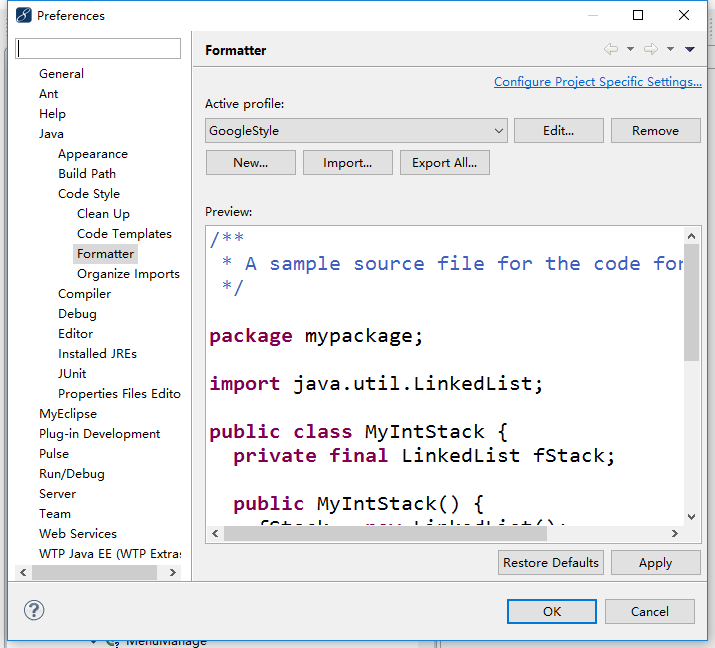715x648 pixels.
Task: Click preview horizontal scroll right arrow
Action: [675, 534]
